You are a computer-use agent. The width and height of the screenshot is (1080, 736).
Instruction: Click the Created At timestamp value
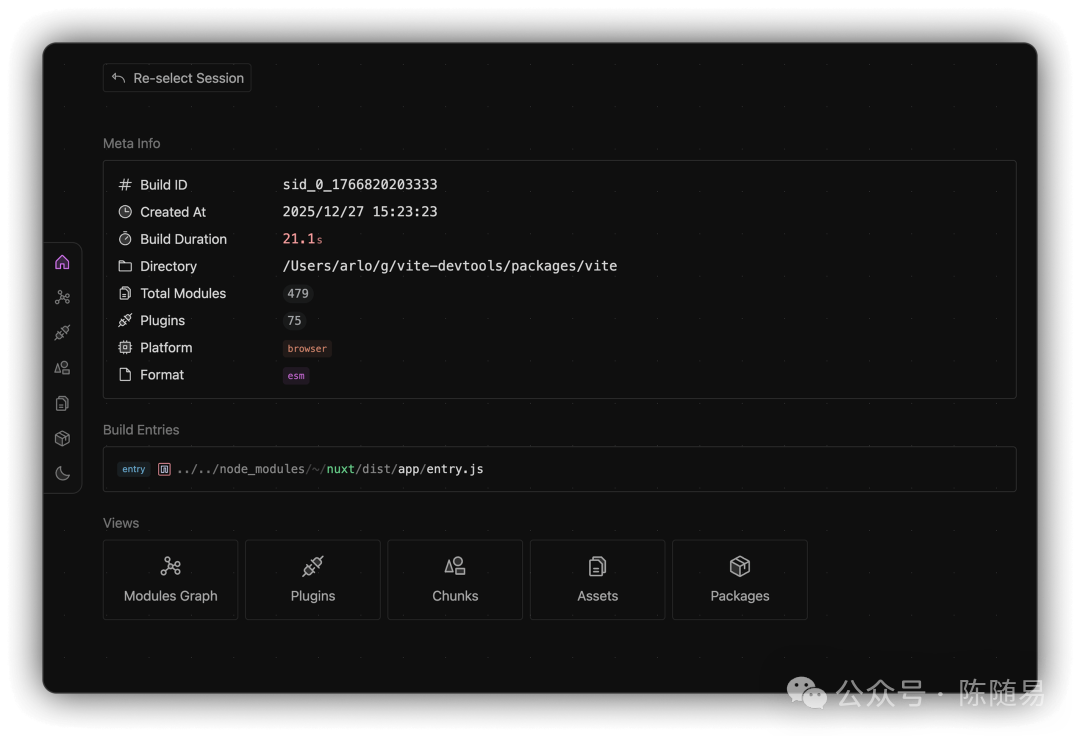[360, 211]
